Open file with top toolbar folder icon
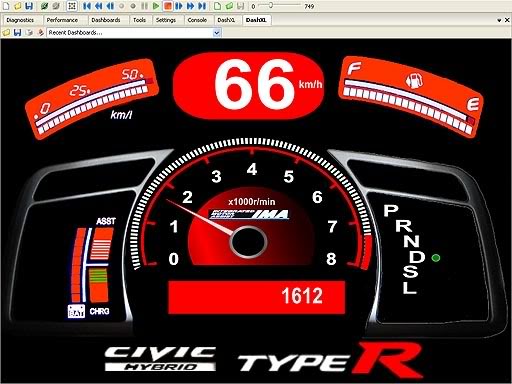Image resolution: width=512 pixels, height=384 pixels. (17, 6)
